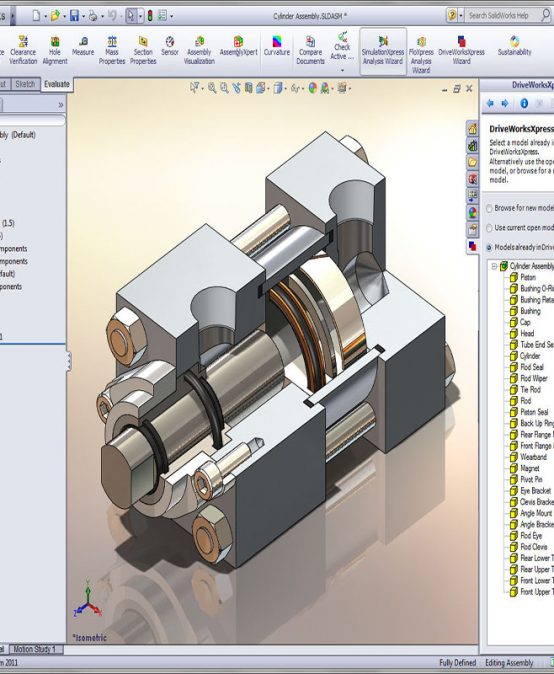Select Wearband in models tree

click(533, 457)
